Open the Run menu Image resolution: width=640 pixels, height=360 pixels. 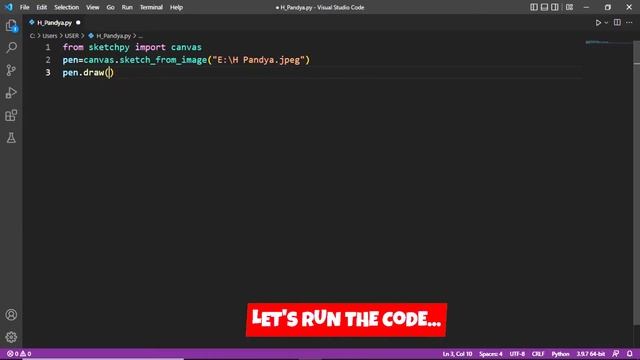127,7
